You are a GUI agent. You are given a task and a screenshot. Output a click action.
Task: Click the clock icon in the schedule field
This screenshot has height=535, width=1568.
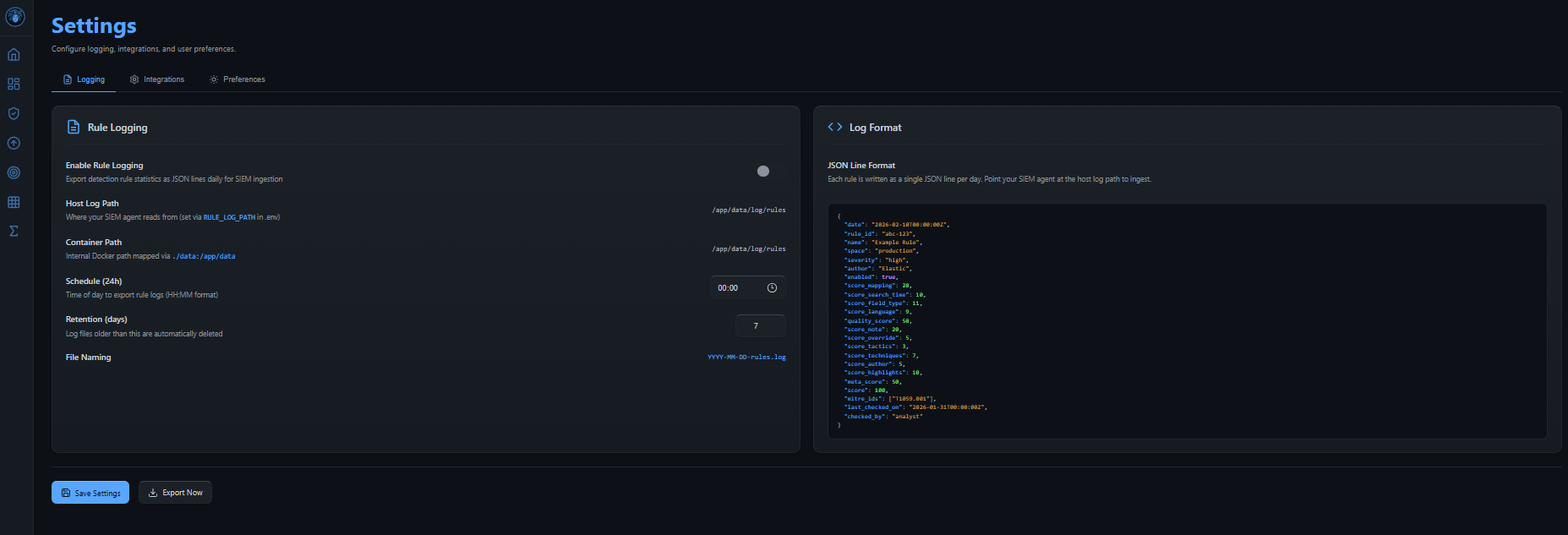pos(772,288)
